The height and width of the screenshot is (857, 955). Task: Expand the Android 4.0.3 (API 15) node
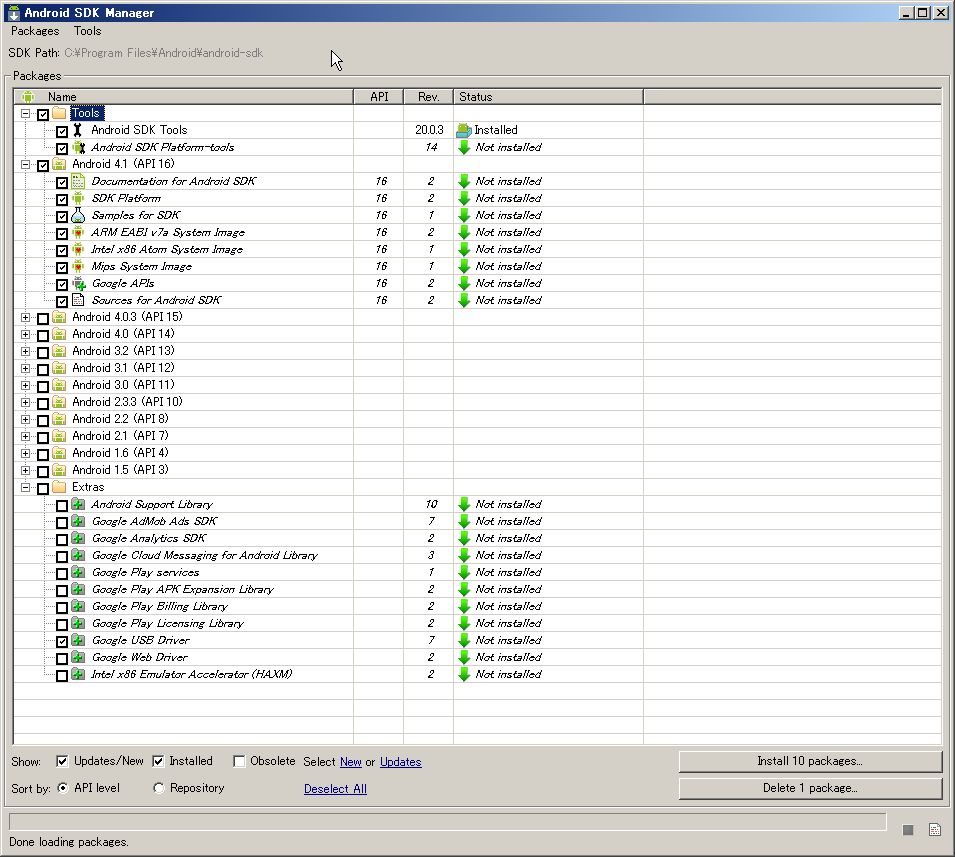click(26, 317)
